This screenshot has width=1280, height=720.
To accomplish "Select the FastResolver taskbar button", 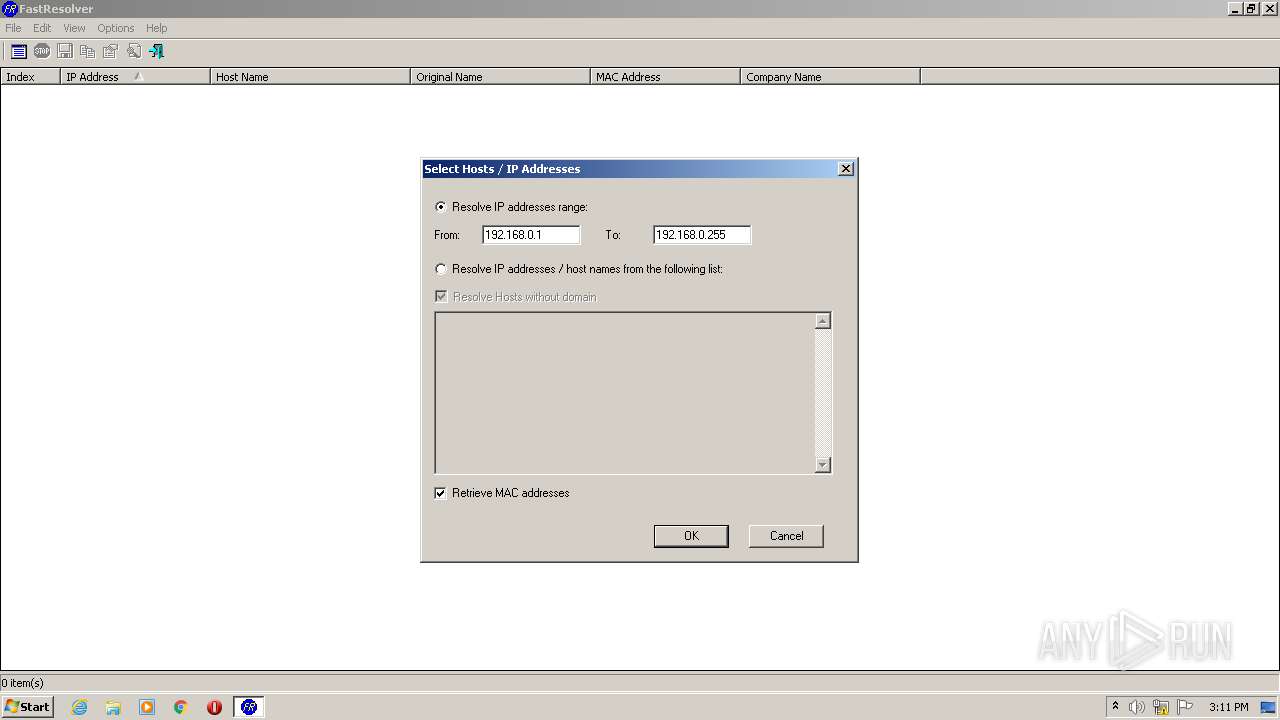I will pyautogui.click(x=249, y=707).
